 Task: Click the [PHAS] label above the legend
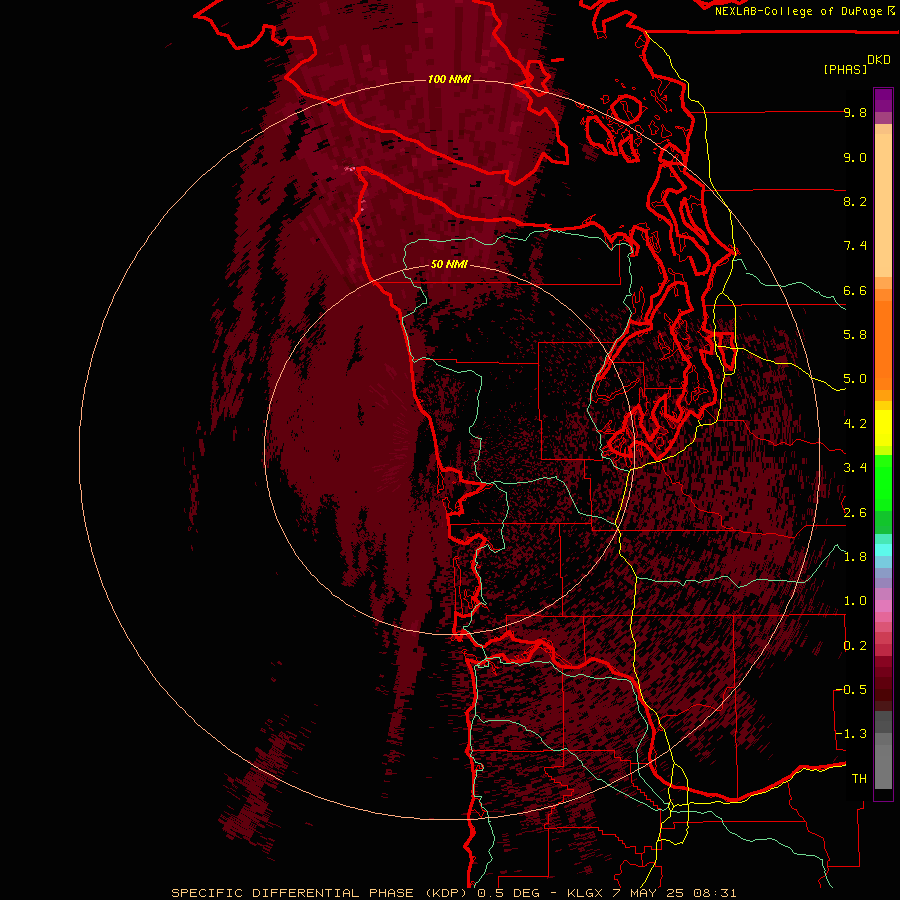tap(845, 69)
